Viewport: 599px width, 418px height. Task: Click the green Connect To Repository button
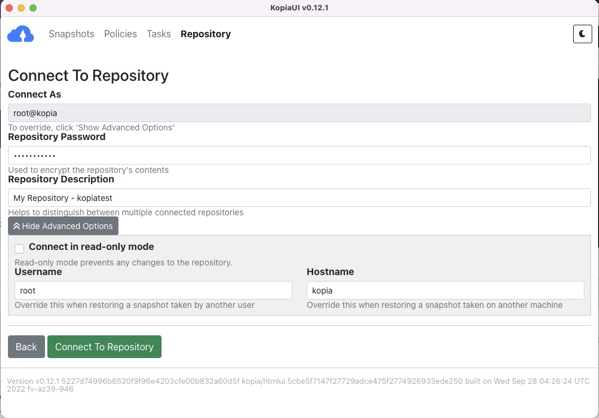[x=104, y=347]
